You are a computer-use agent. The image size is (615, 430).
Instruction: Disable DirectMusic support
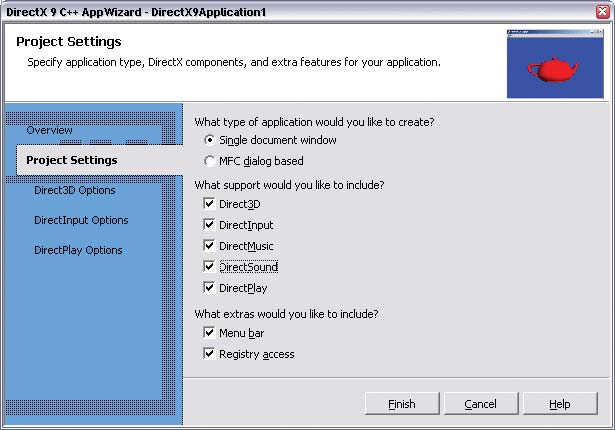click(209, 246)
